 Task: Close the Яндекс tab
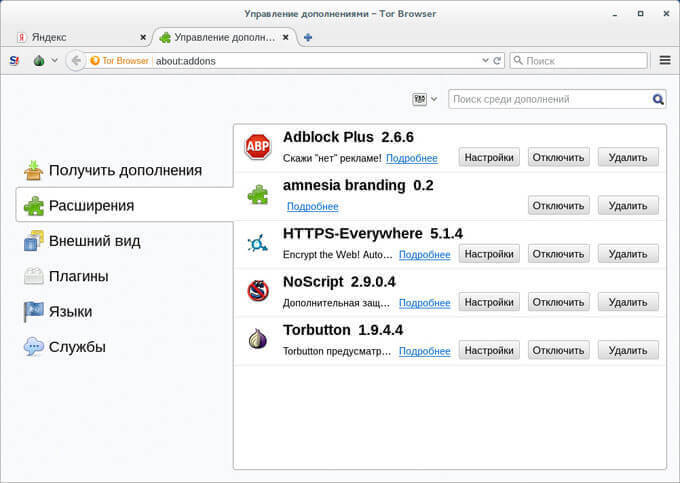143,38
